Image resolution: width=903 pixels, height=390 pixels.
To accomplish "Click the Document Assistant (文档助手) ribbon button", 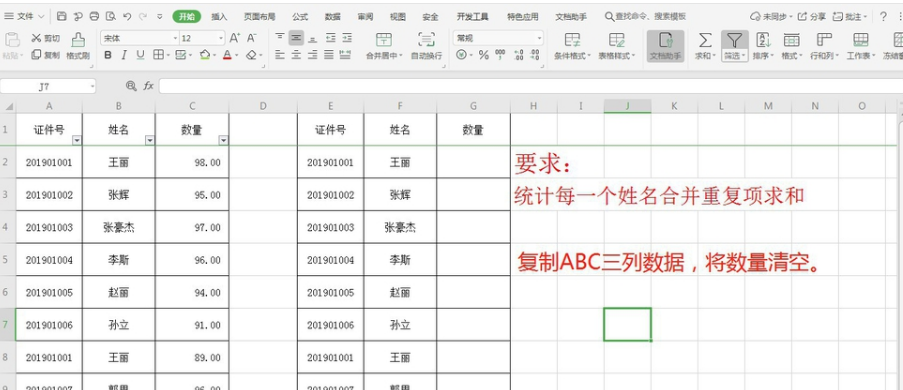I will [x=665, y=46].
